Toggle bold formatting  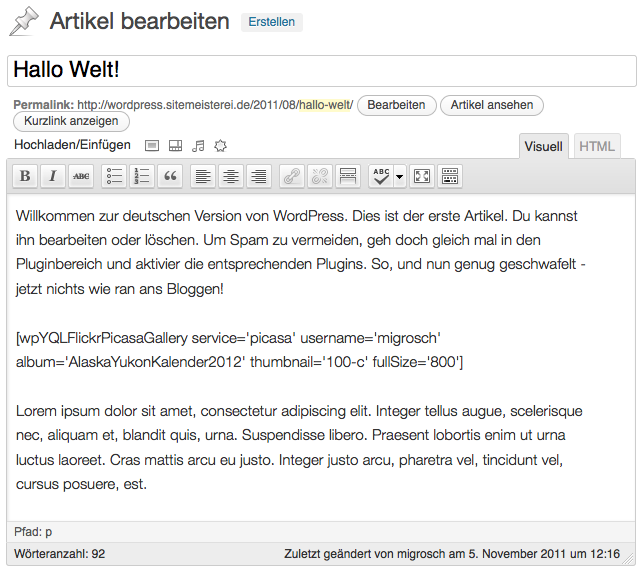click(x=25, y=176)
